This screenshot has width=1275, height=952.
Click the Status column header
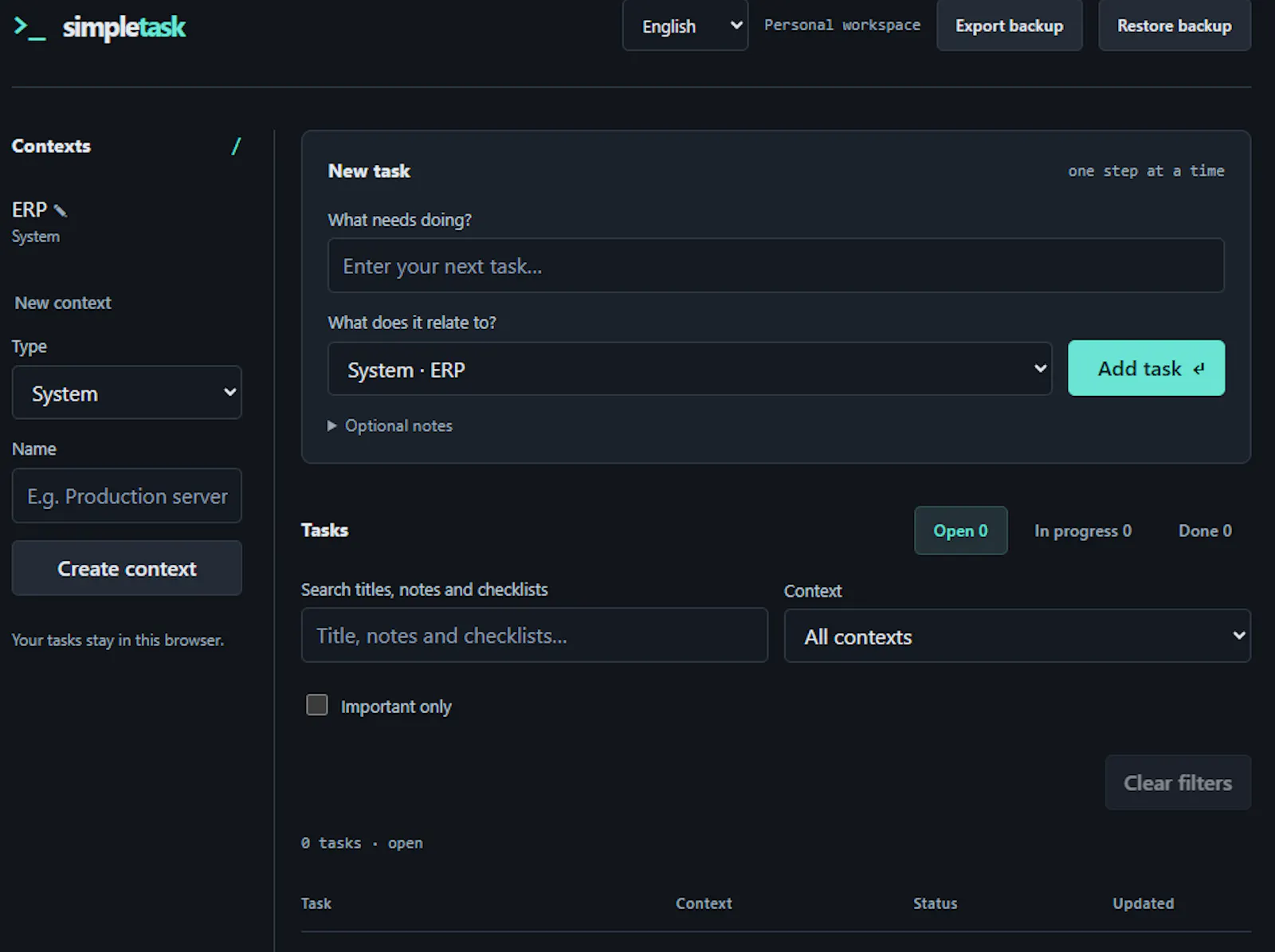pos(935,903)
